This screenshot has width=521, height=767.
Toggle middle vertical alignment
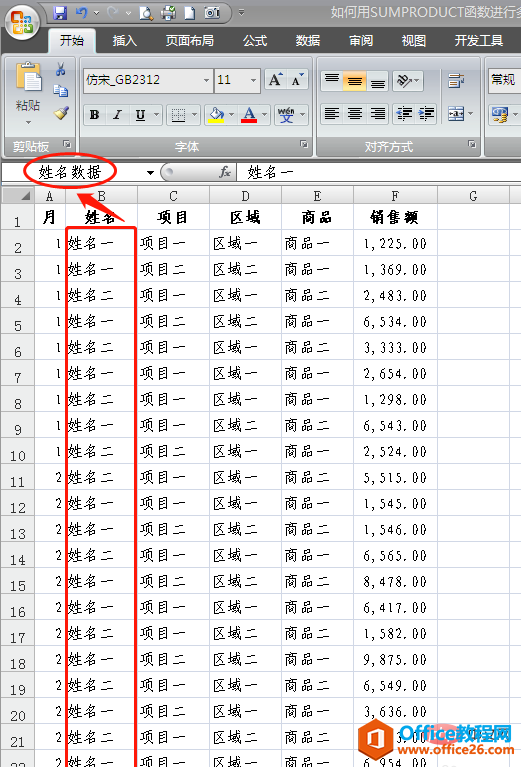[x=355, y=81]
